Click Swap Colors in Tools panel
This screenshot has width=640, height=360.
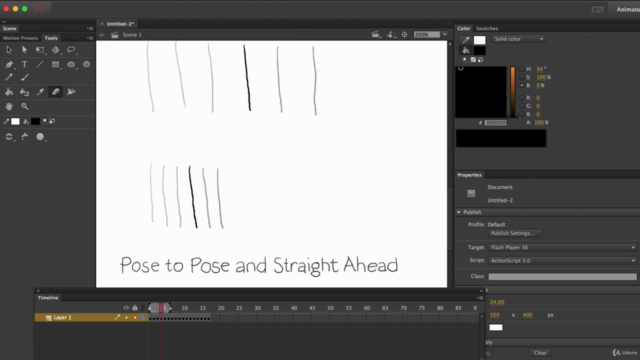point(52,121)
